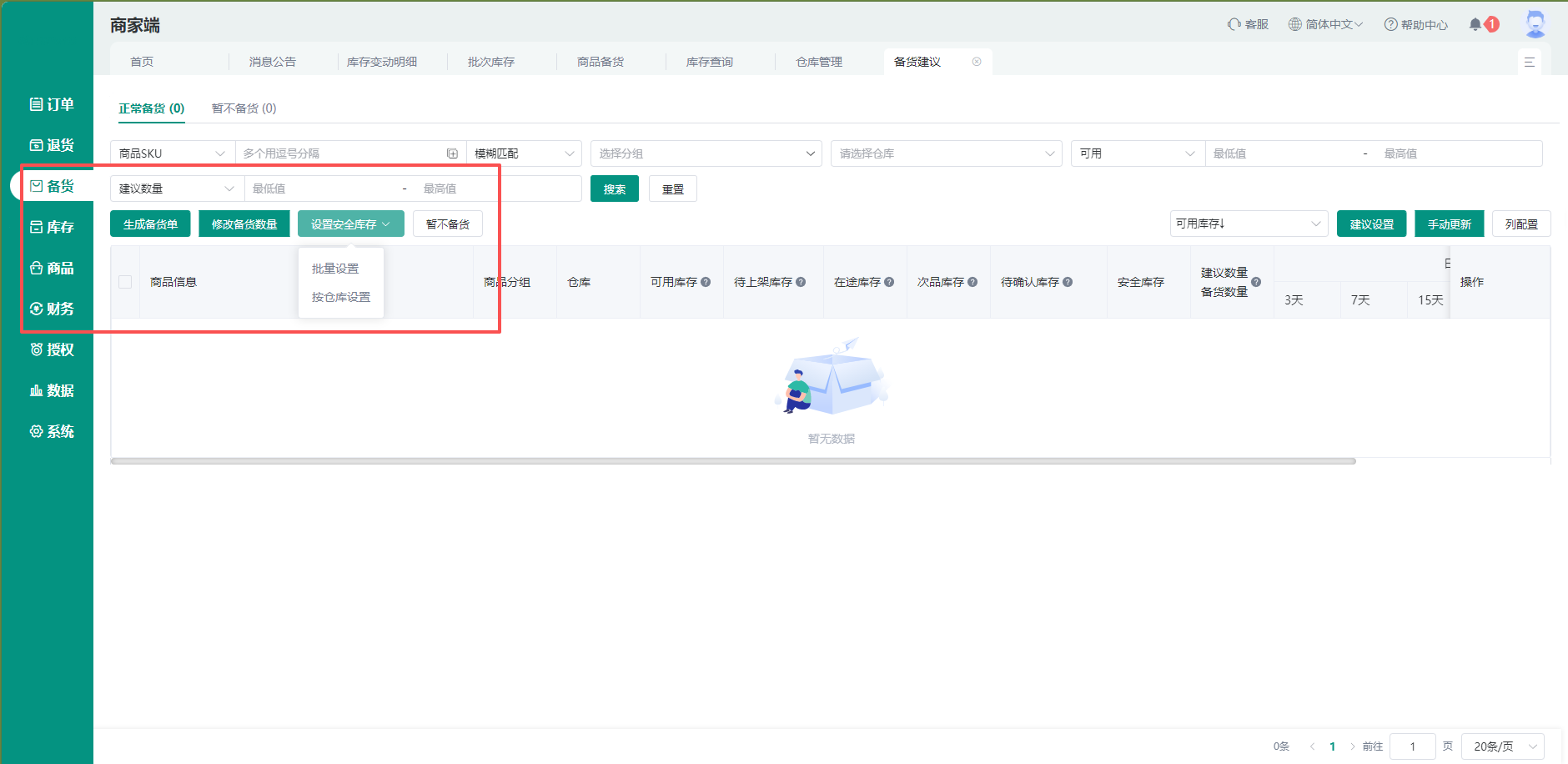The height and width of the screenshot is (764, 1568).
Task: Open 客服 customer service
Action: 1249,24
